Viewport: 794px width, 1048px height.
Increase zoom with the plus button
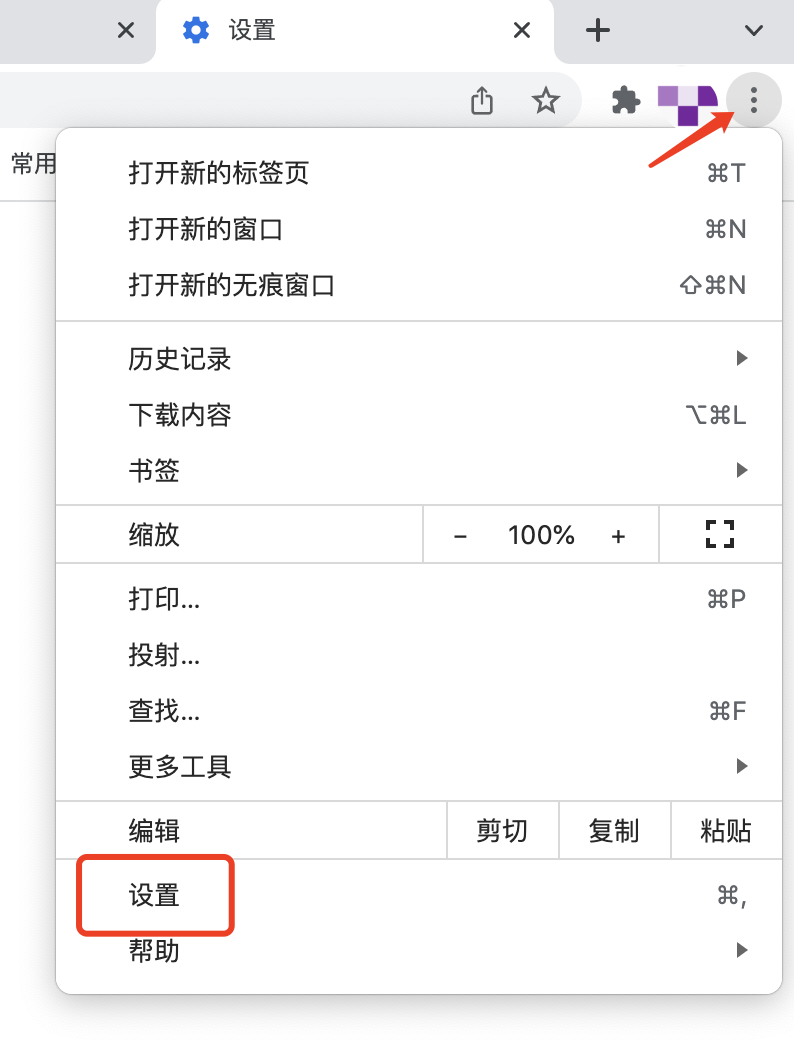[618, 536]
